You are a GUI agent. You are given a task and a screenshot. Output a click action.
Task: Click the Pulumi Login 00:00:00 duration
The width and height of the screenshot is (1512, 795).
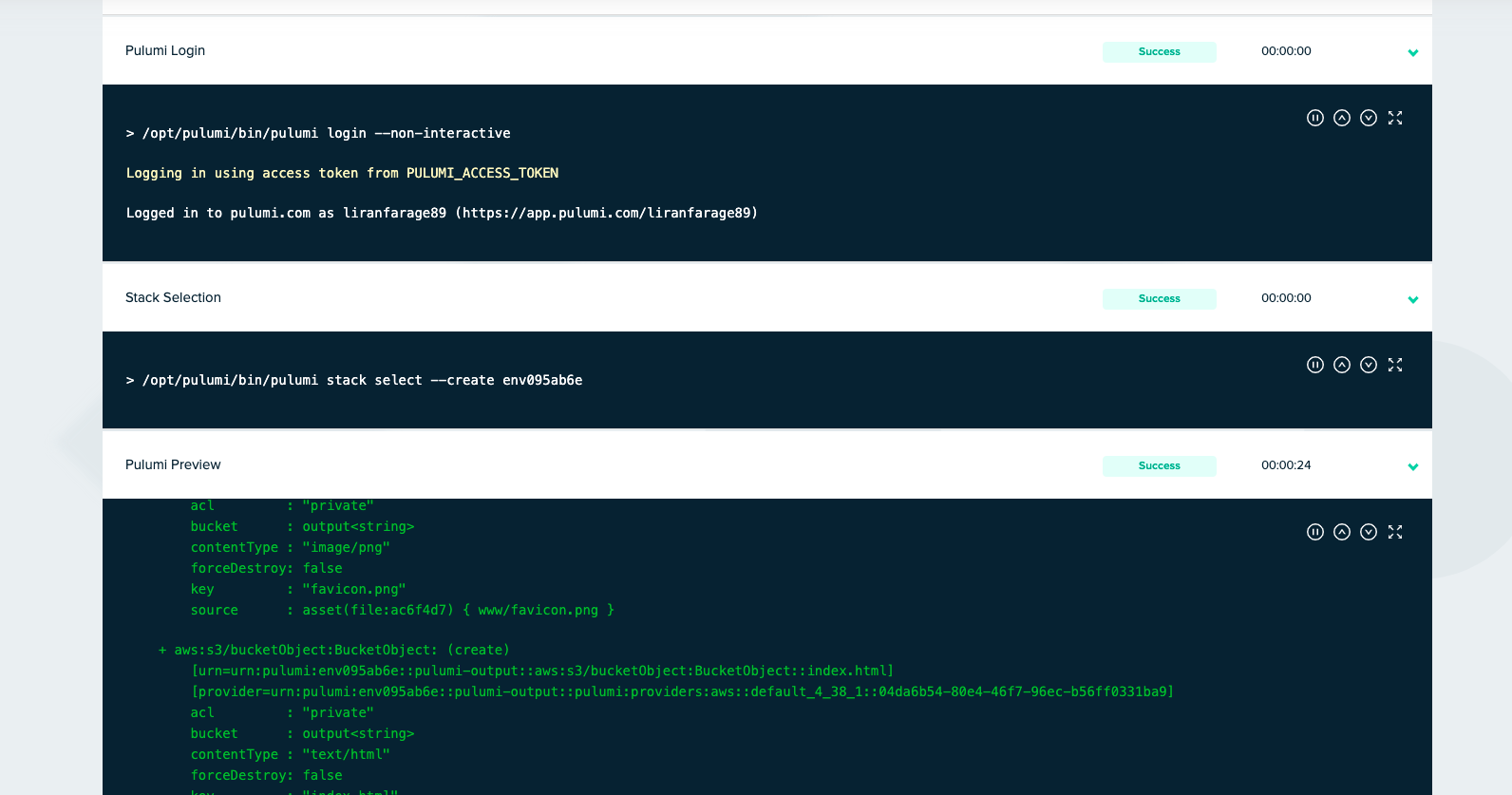(x=1286, y=51)
